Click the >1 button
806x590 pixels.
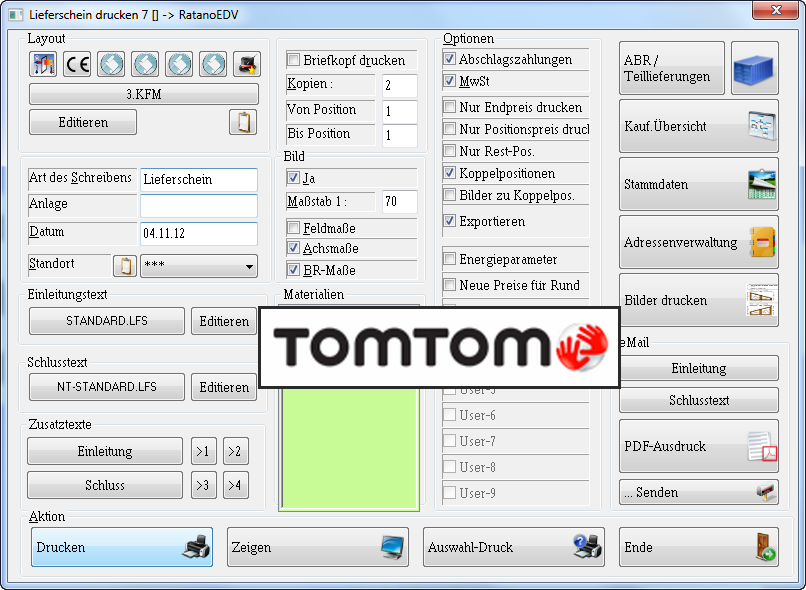(204, 451)
